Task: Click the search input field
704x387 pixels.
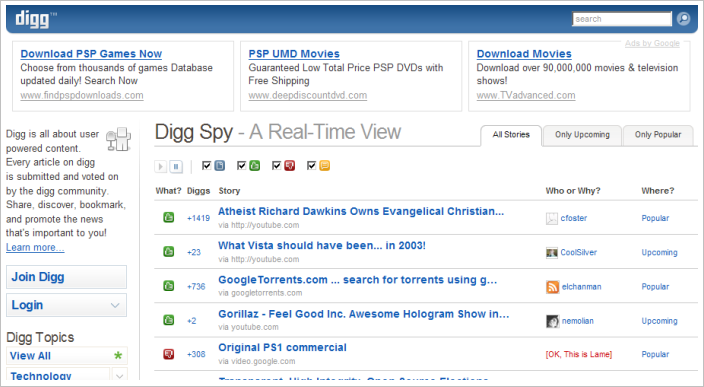Action: (x=622, y=19)
